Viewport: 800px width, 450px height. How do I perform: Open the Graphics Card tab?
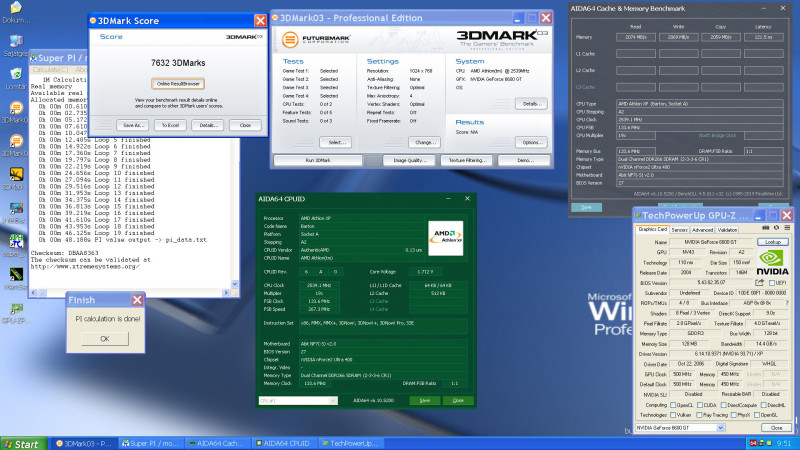653,230
